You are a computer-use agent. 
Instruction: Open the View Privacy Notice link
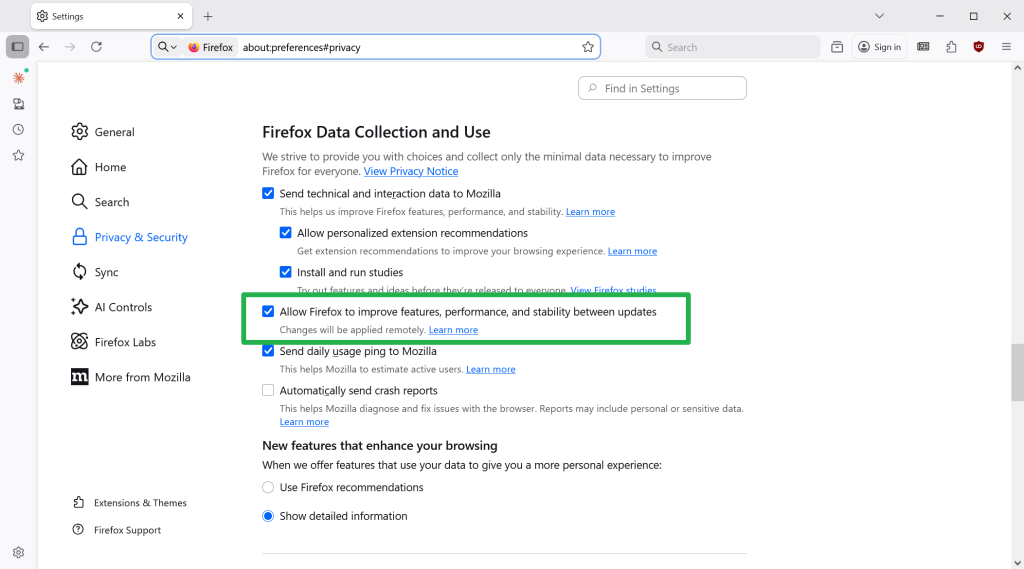410,172
